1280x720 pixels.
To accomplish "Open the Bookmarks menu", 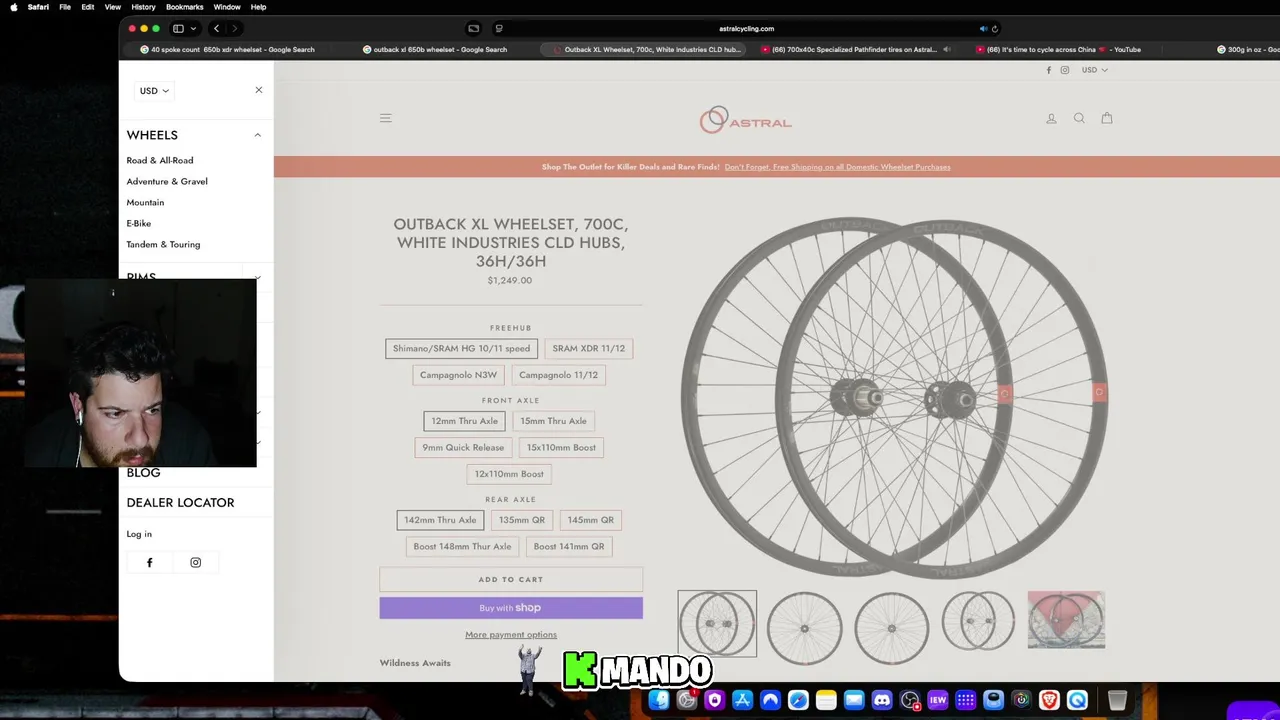I will [184, 7].
